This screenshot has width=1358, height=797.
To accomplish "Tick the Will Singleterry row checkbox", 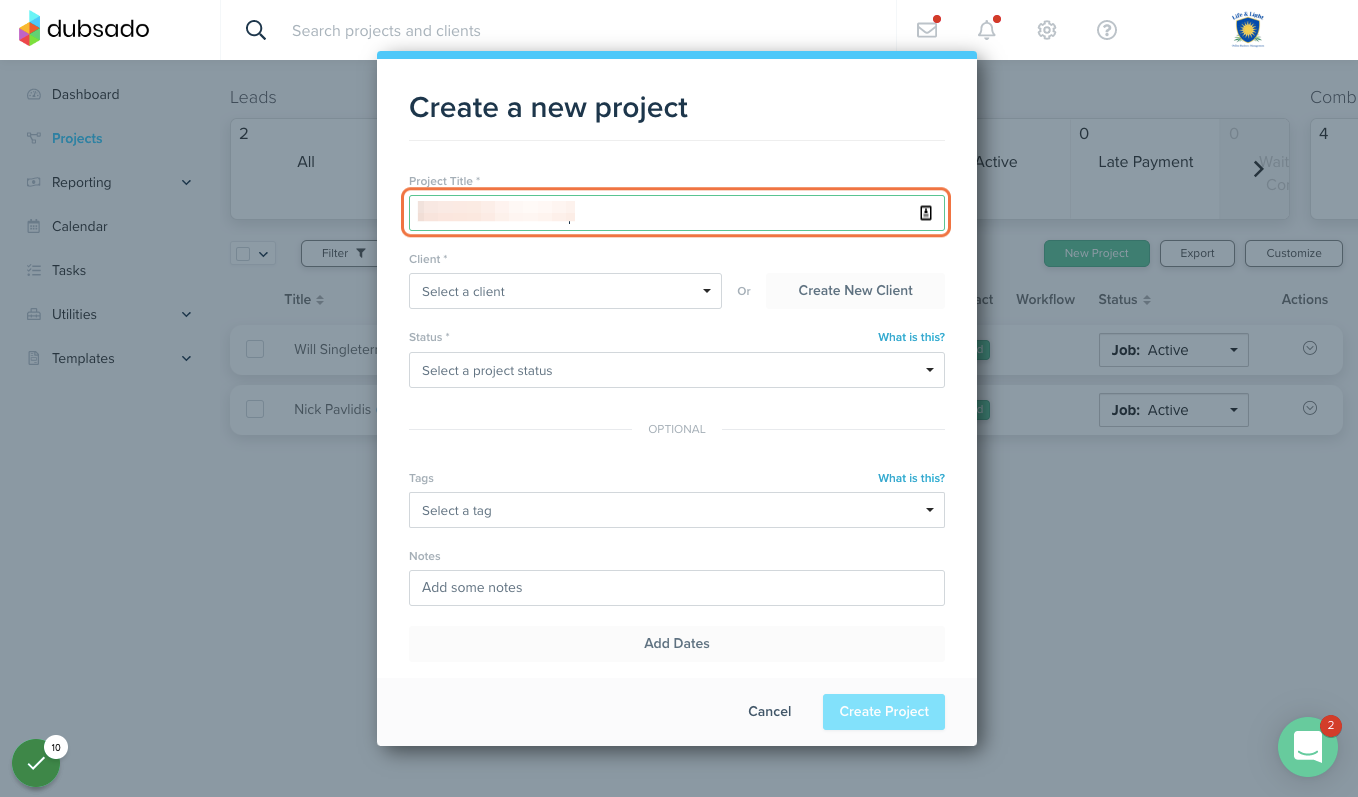I will (x=255, y=349).
